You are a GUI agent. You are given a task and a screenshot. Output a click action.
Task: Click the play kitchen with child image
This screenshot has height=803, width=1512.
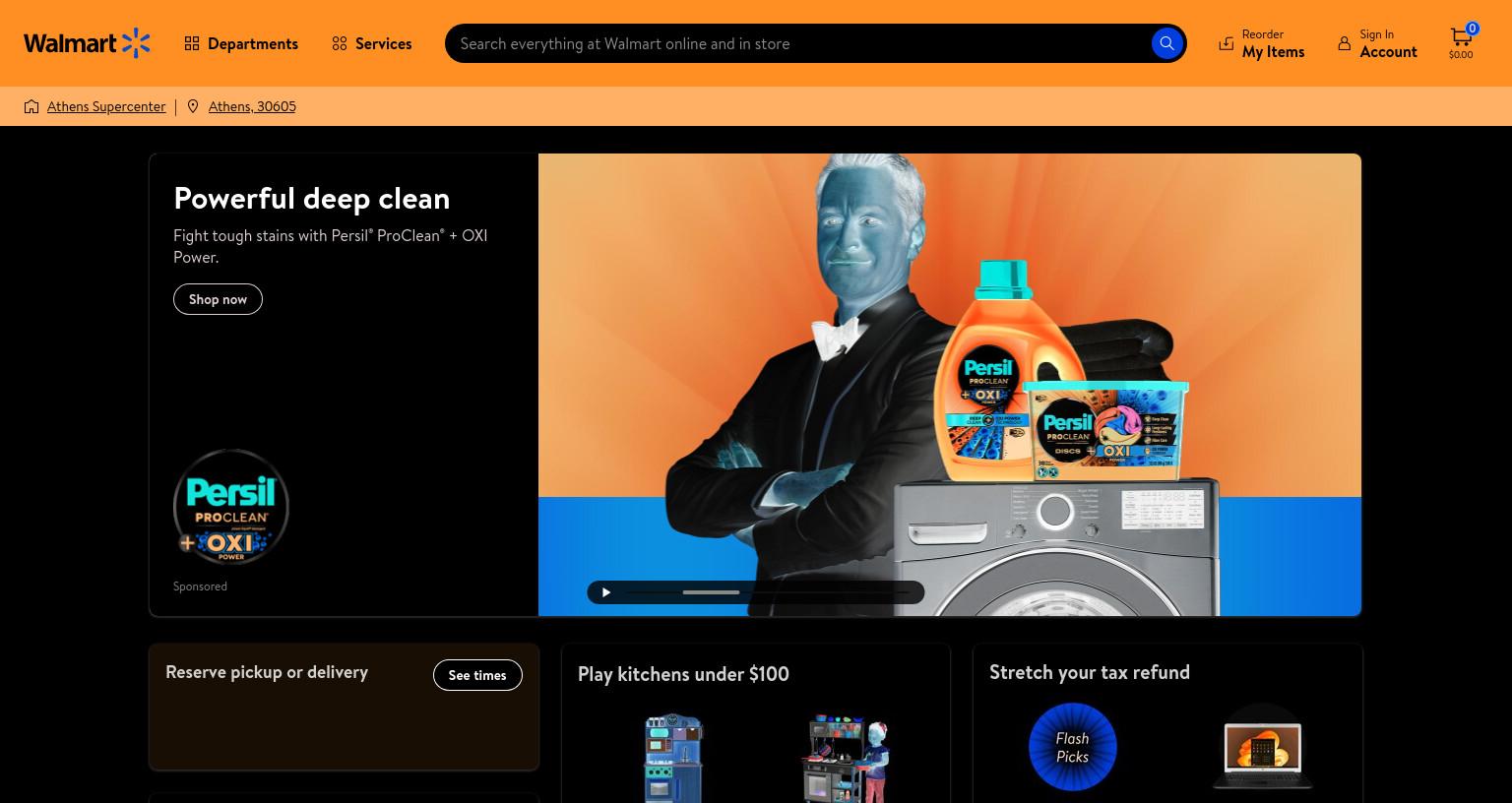coord(846,758)
